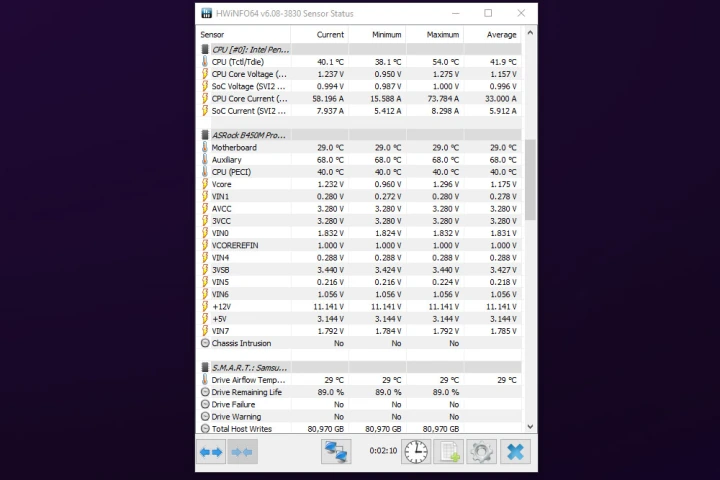Select the VIN6 sensor row
The height and width of the screenshot is (480, 720).
[x=361, y=294]
